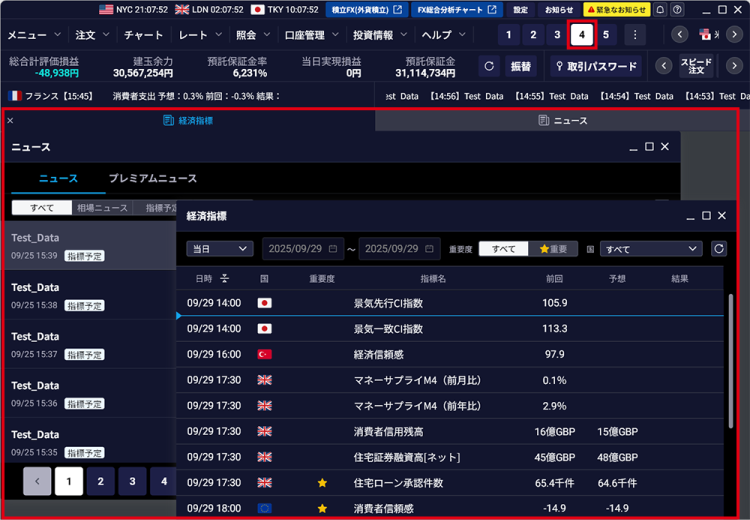Select すべて importance filter

pos(503,249)
